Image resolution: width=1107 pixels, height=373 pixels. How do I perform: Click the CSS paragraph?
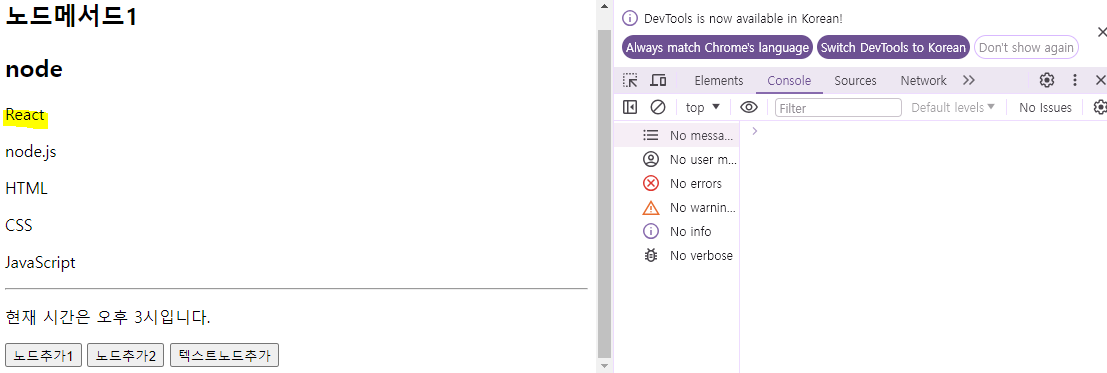click(x=18, y=225)
